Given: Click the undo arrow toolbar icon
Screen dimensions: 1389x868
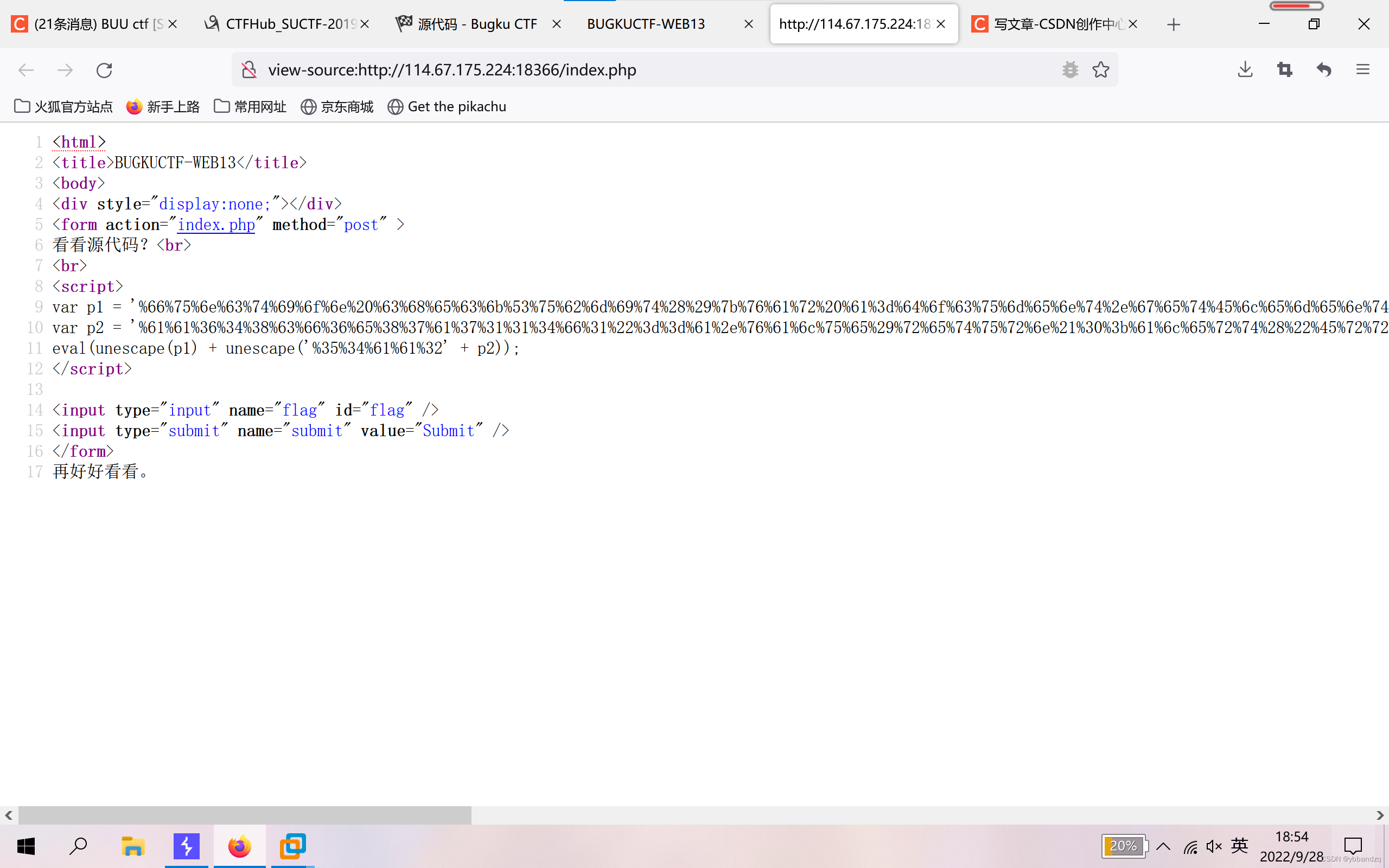Looking at the screenshot, I should (1323, 70).
